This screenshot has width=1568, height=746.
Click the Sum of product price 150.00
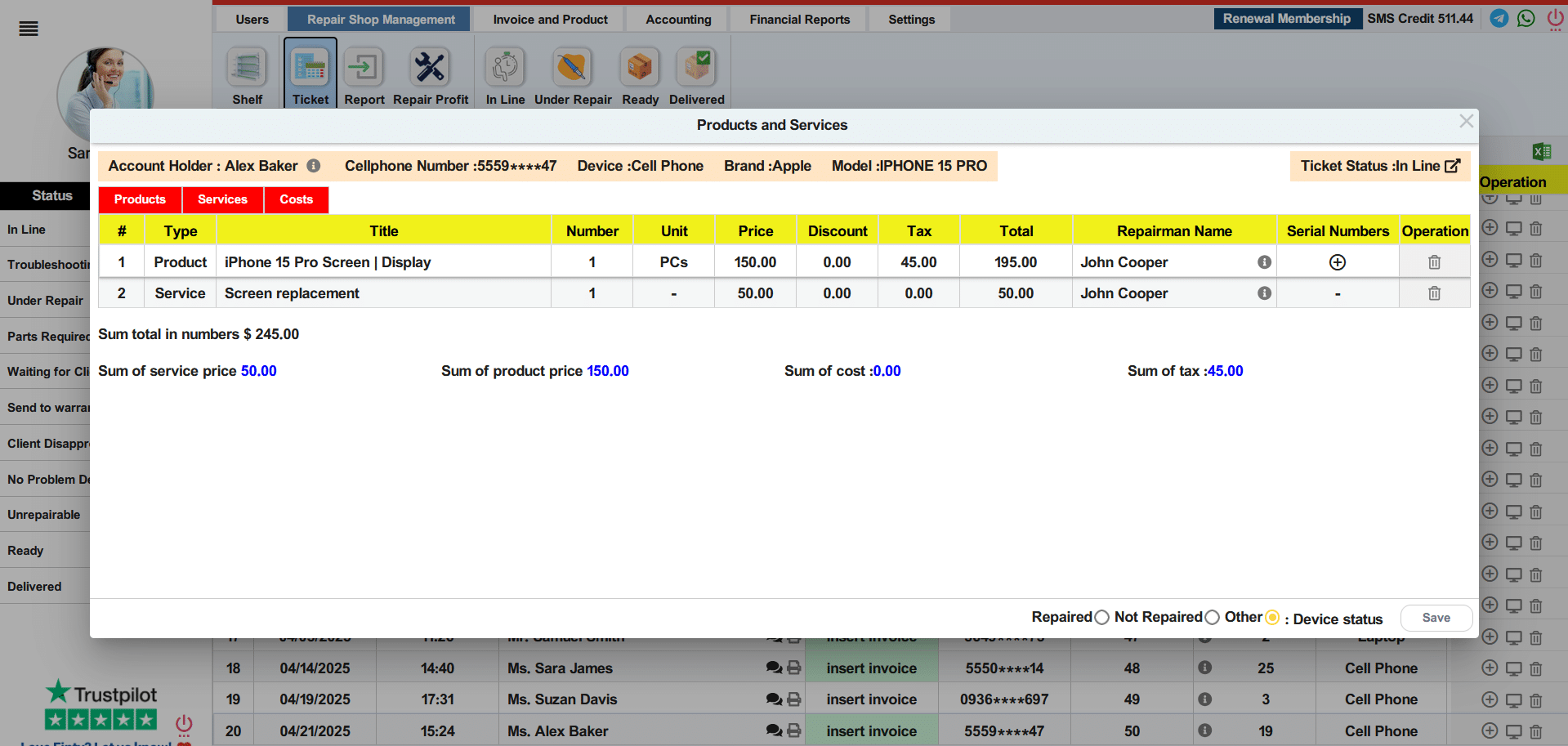pyautogui.click(x=608, y=371)
